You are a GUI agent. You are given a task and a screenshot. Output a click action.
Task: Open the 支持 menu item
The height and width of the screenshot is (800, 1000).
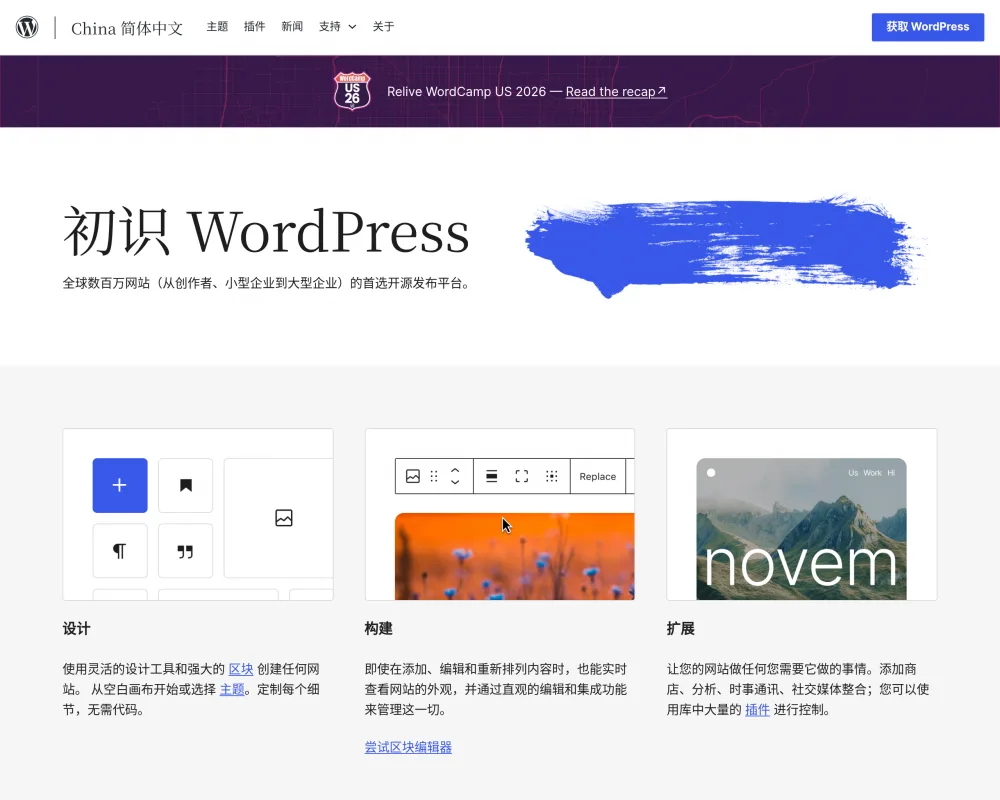coord(330,27)
